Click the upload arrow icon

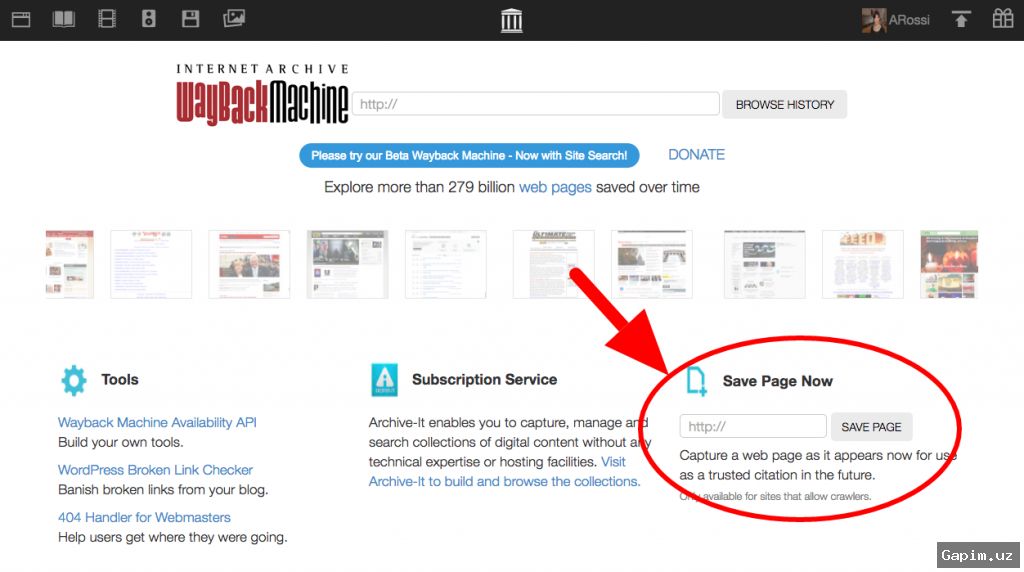click(x=961, y=19)
